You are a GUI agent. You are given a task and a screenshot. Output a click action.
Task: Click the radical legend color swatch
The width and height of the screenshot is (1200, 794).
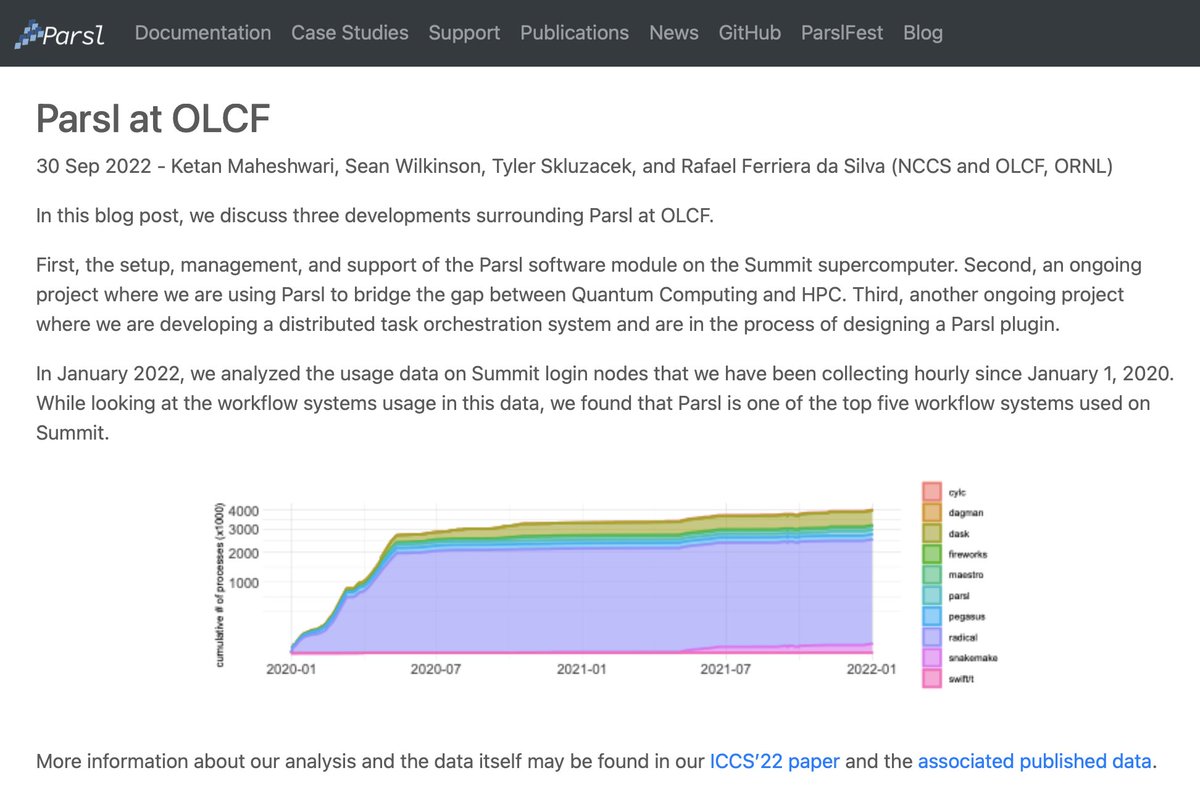click(931, 637)
